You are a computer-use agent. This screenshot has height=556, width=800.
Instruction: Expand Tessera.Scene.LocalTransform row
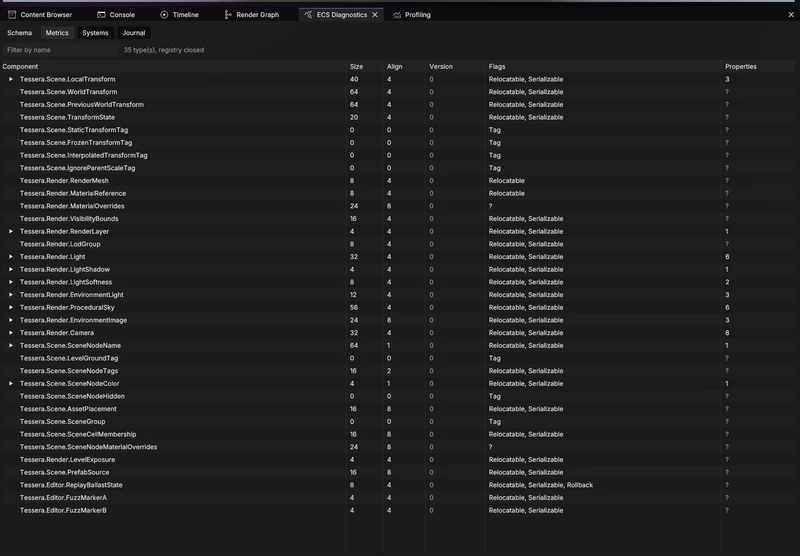click(11, 79)
